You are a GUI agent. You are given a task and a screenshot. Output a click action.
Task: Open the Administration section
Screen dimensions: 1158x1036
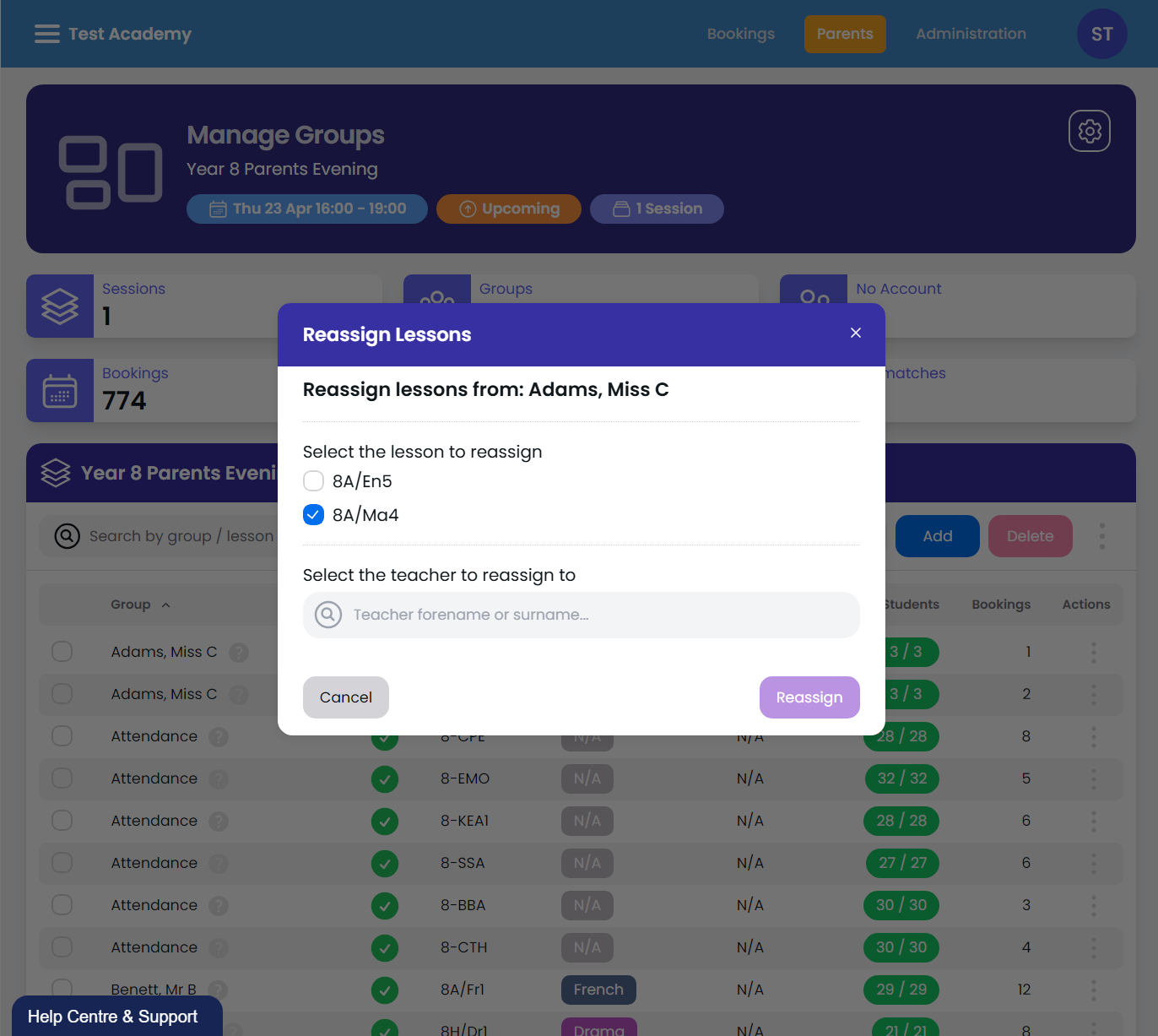pyautogui.click(x=971, y=34)
